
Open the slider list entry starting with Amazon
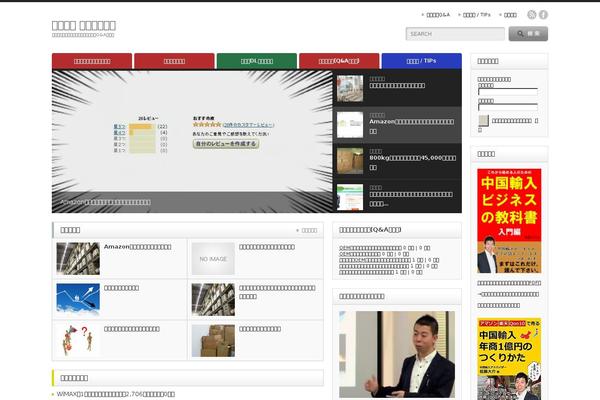point(398,125)
